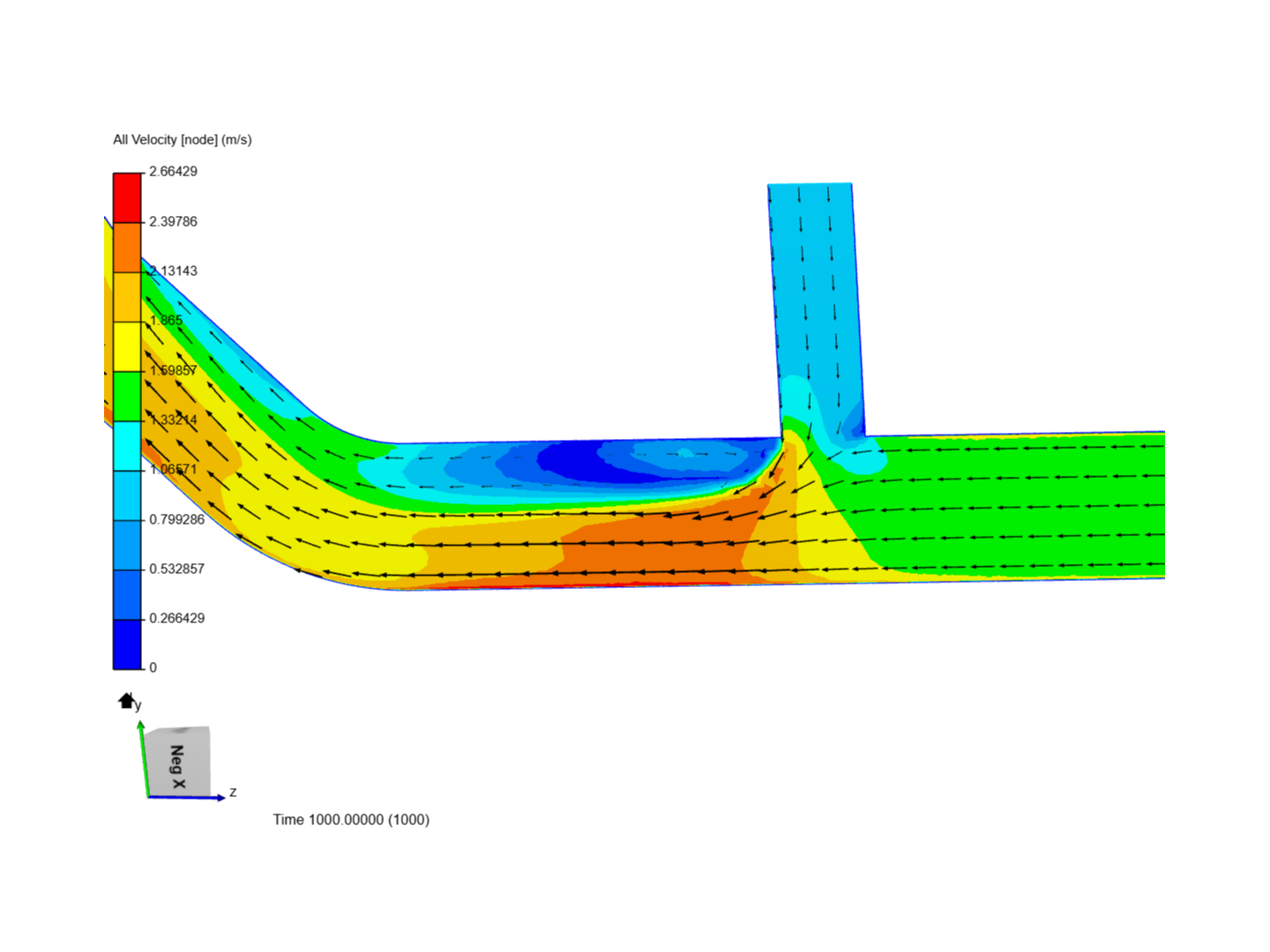Pick the cyan legend band below 1.33214
This screenshot has height=952, width=1270.
pyautogui.click(x=127, y=446)
